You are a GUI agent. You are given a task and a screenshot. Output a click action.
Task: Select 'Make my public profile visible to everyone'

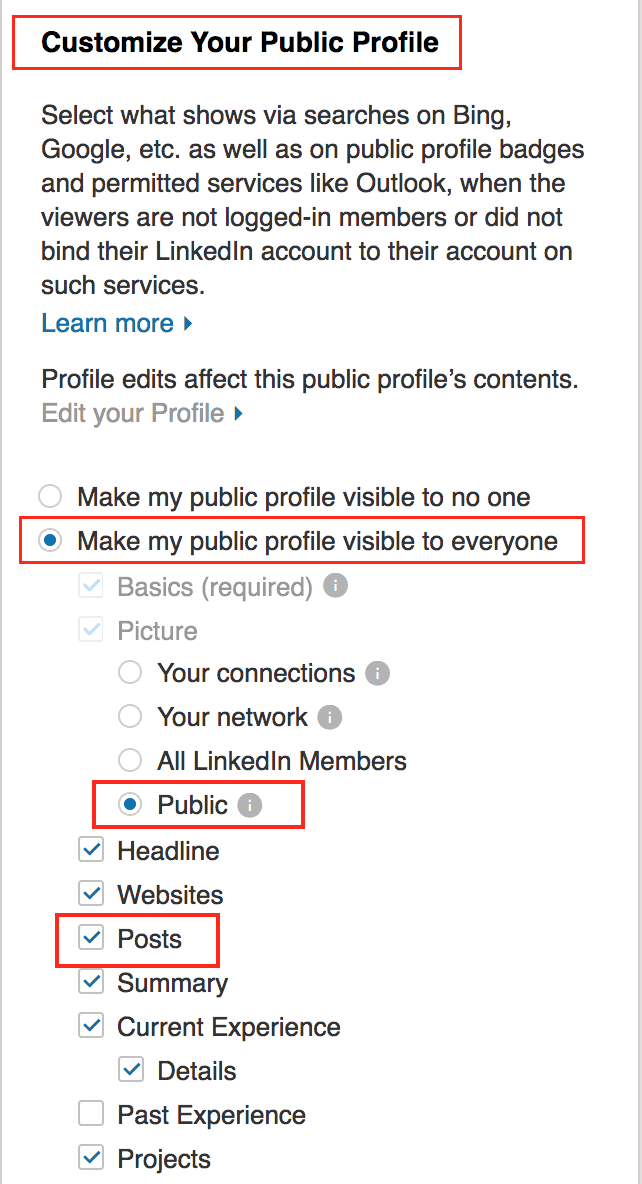[x=50, y=541]
